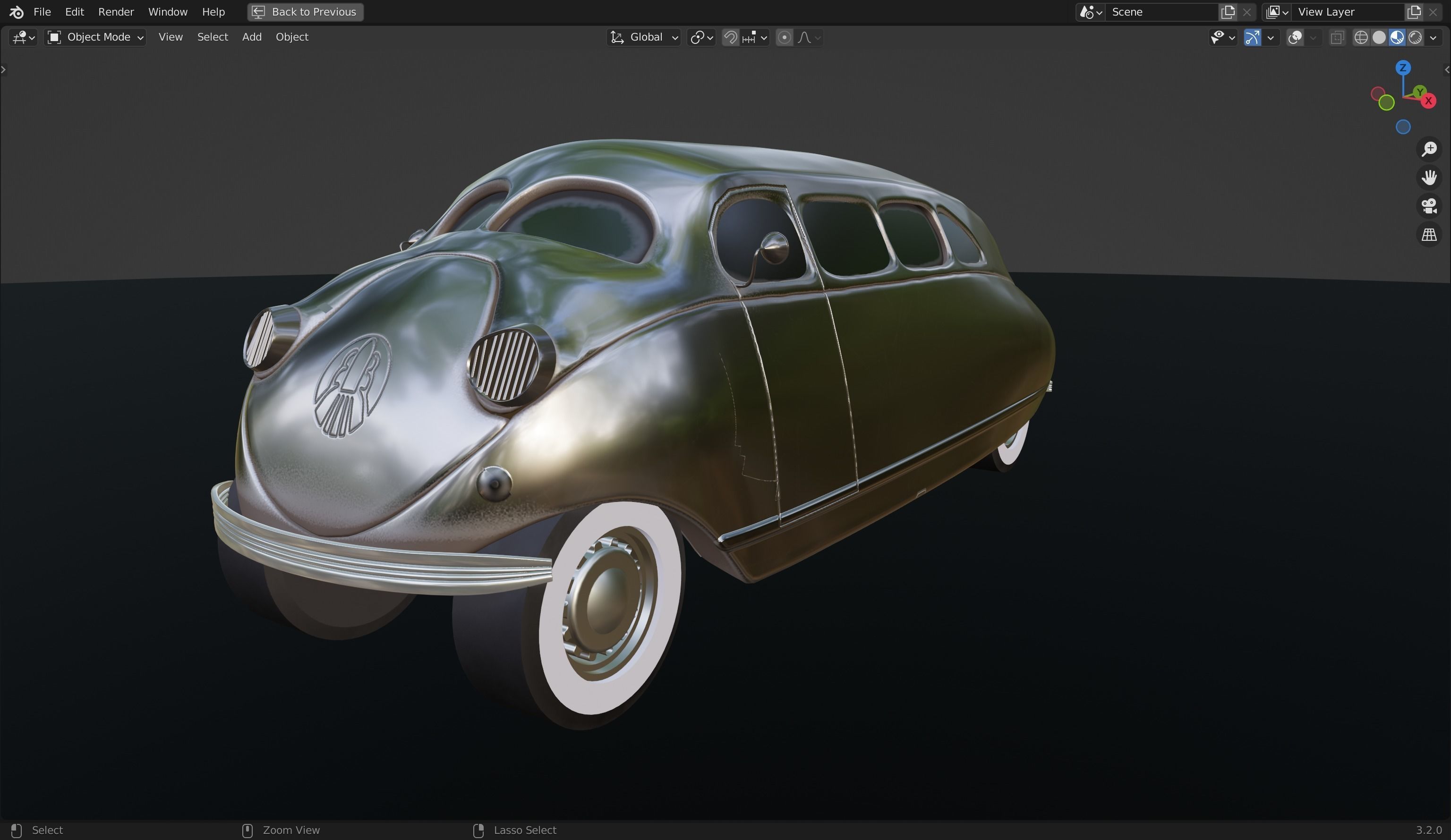Open object types visibility dropdown
The image size is (1451, 840).
[1222, 37]
